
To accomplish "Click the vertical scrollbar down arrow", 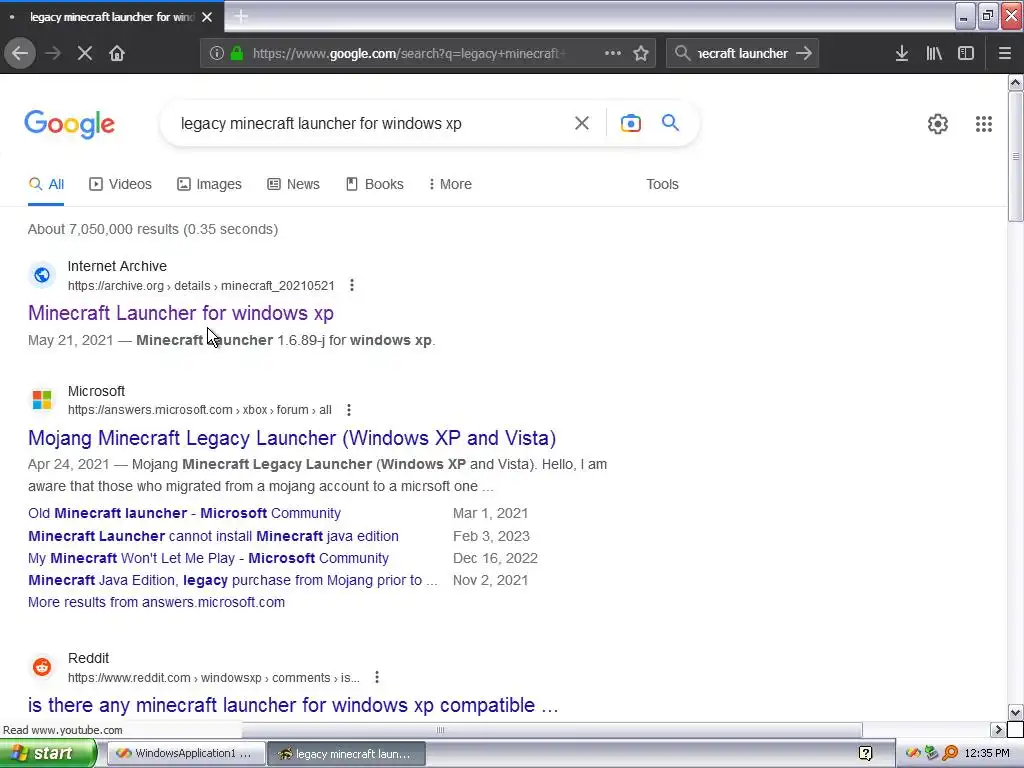I will tap(1016, 712).
